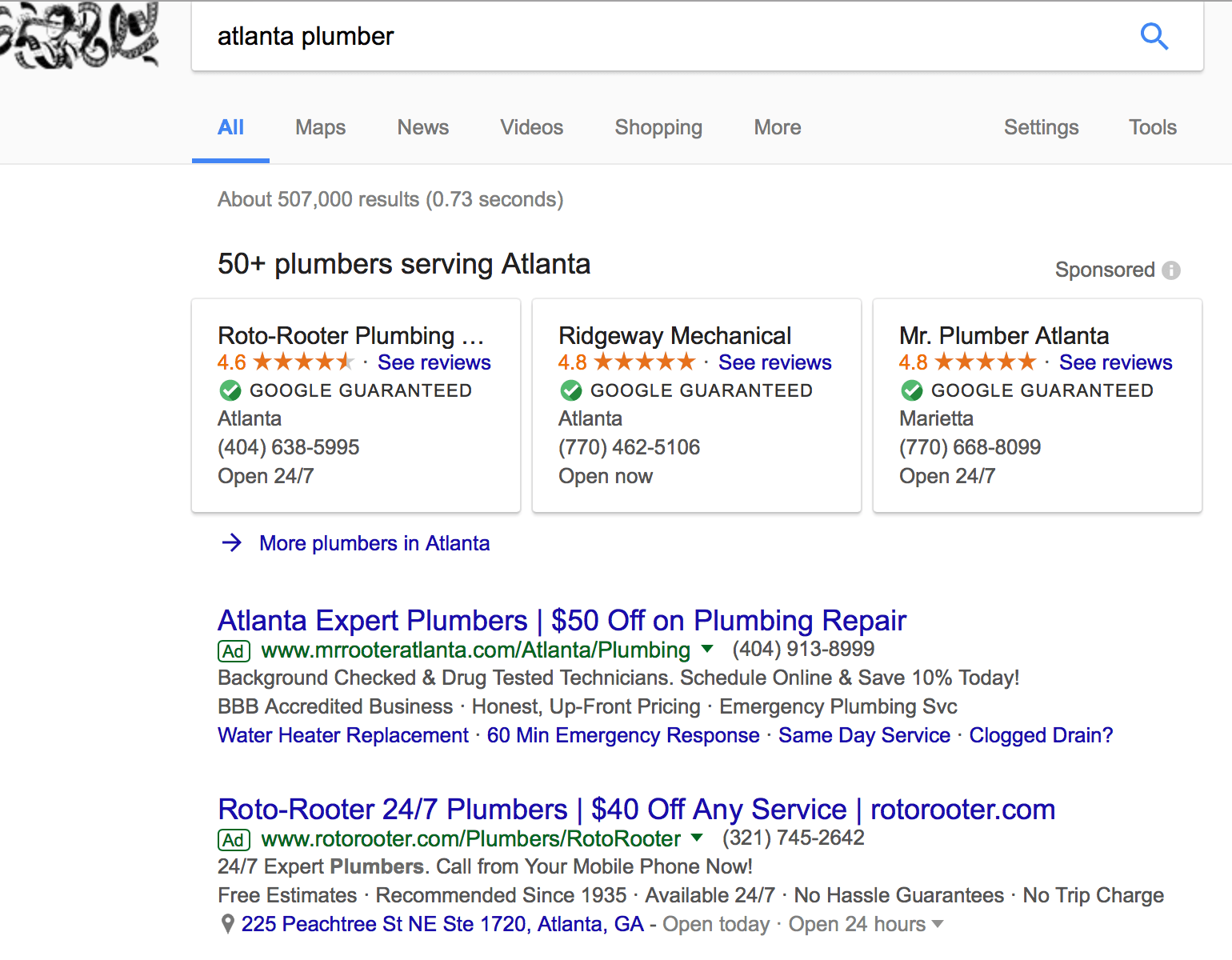Expand the Open 24 hours dropdown
This screenshot has width=1232, height=960.
coord(938,924)
